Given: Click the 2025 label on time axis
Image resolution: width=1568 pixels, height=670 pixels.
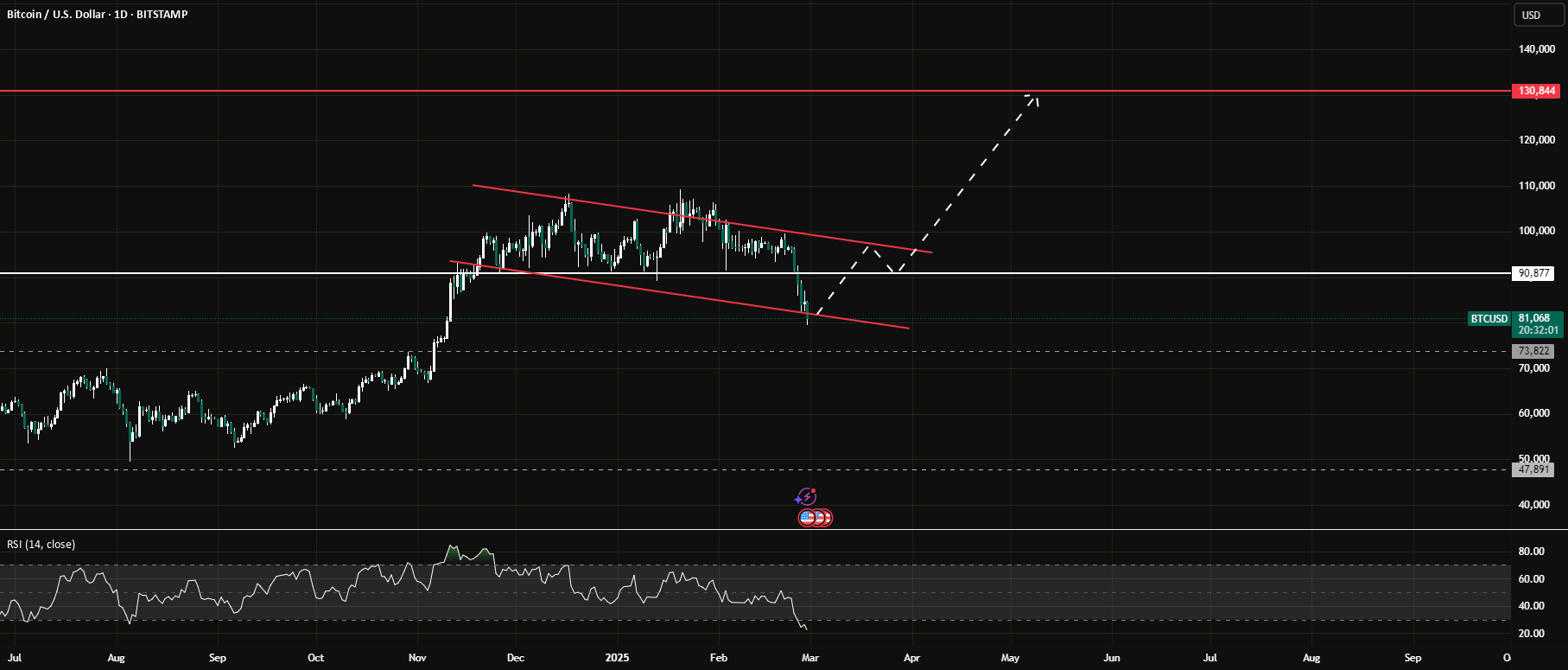Looking at the screenshot, I should pyautogui.click(x=617, y=658).
